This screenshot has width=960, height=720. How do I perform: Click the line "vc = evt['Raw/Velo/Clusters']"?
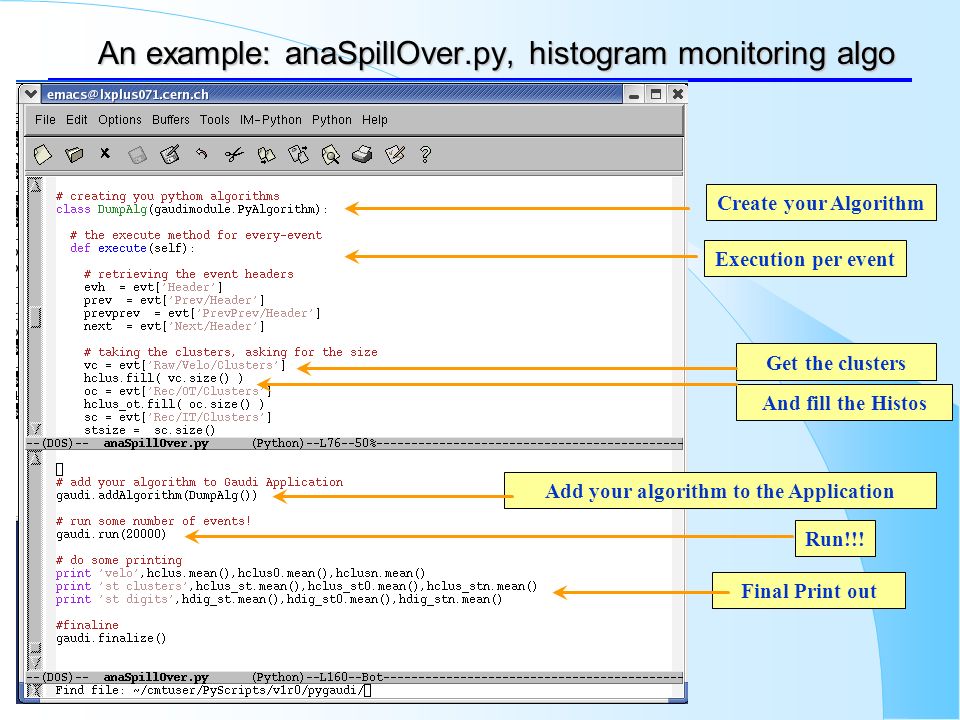[x=185, y=365]
